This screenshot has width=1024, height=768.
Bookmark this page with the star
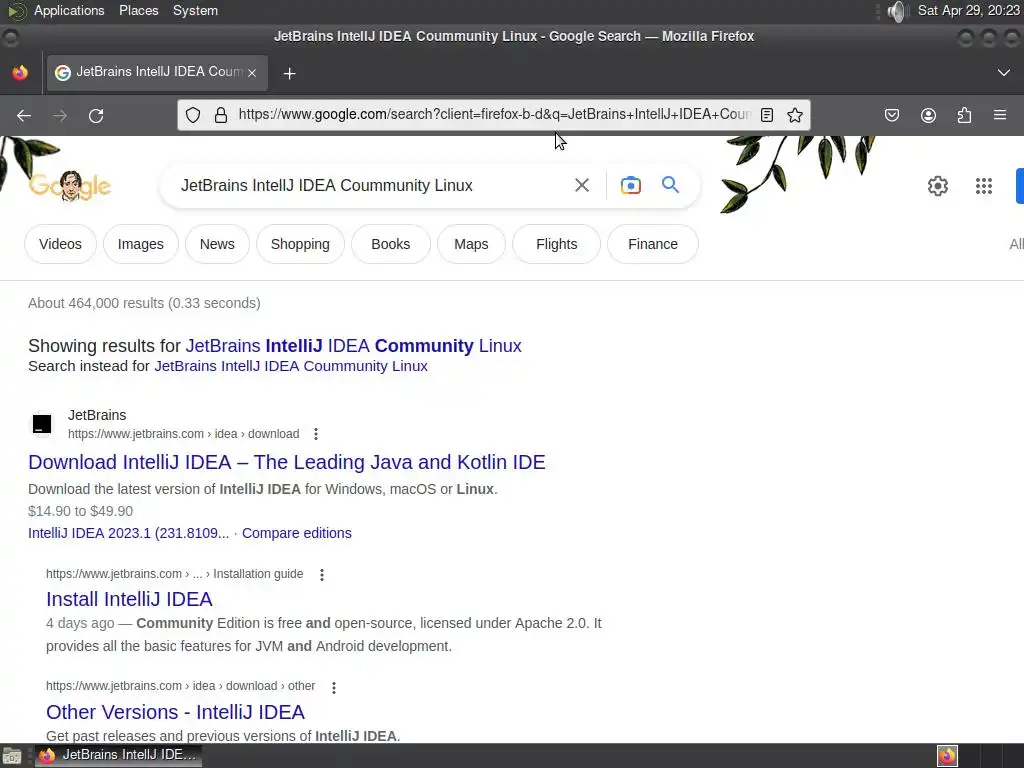coord(795,115)
